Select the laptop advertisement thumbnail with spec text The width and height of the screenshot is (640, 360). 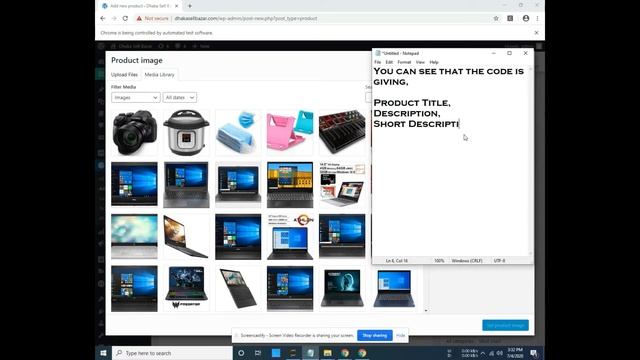[342, 184]
